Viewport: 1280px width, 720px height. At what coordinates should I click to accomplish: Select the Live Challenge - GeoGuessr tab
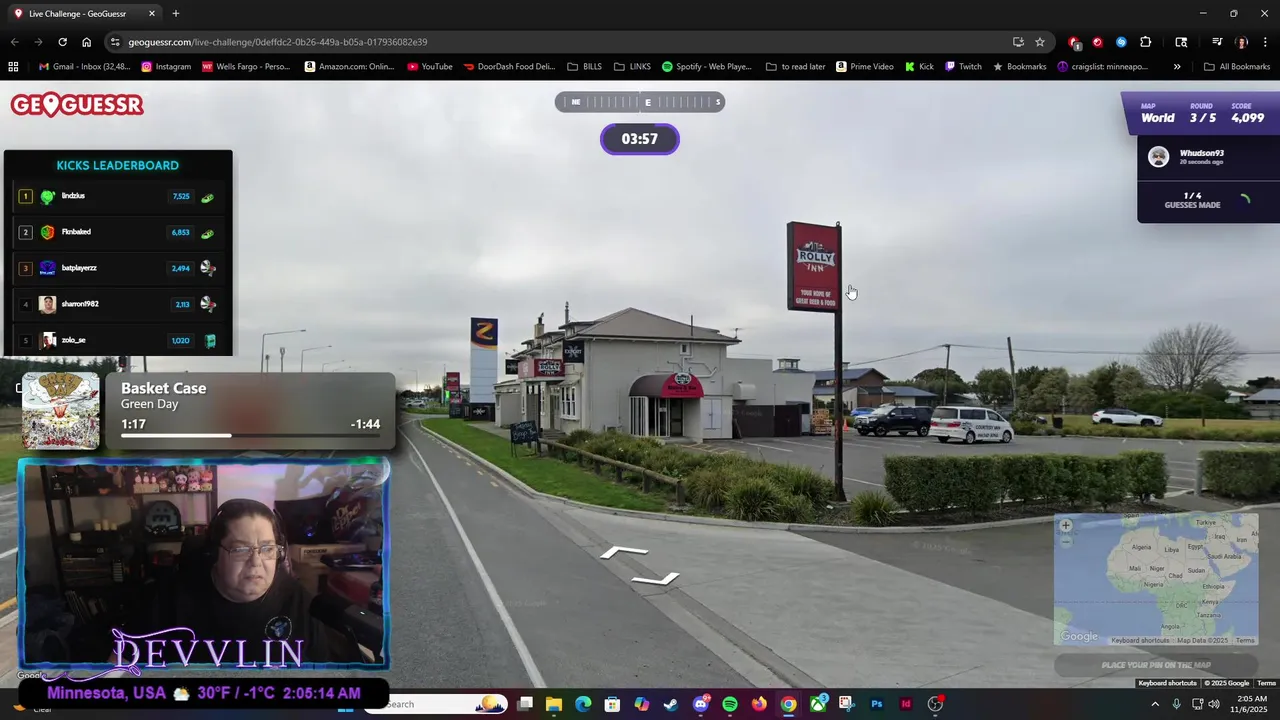[85, 14]
